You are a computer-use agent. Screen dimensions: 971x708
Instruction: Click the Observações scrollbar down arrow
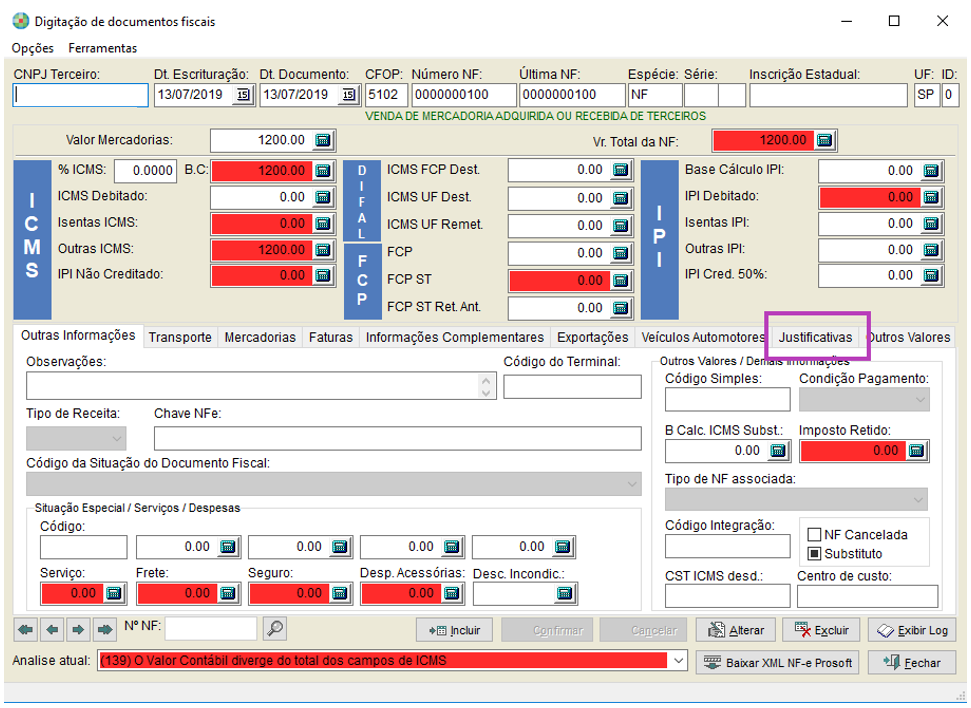point(486,393)
